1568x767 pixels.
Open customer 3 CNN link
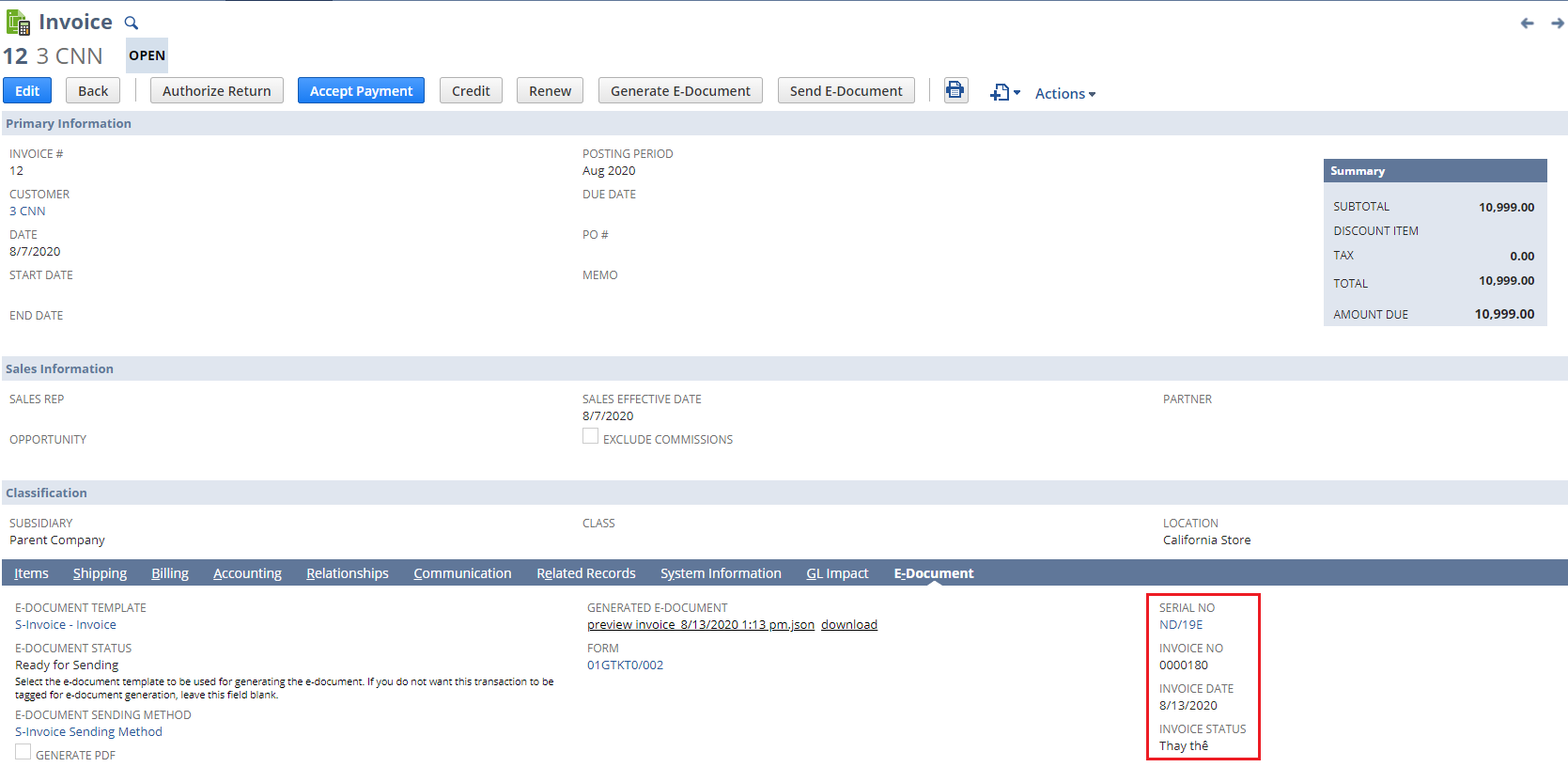[x=27, y=211]
